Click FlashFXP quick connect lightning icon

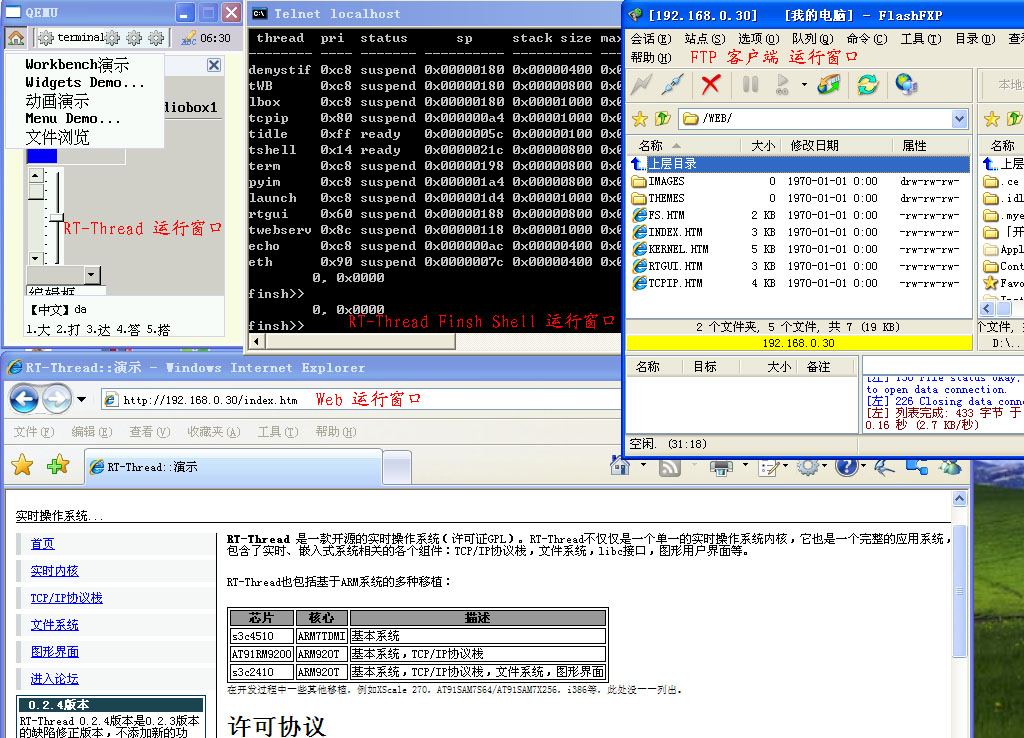[641, 84]
